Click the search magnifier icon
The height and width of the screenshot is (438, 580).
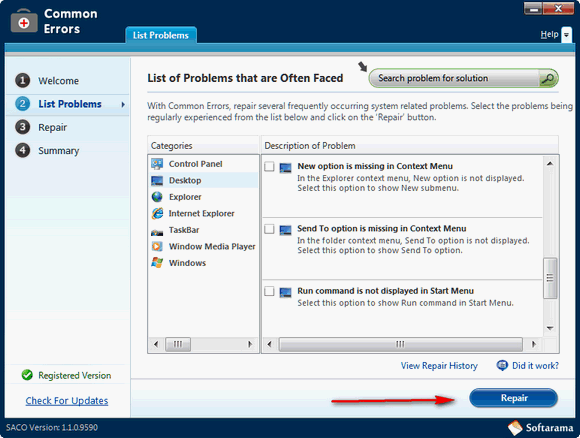pyautogui.click(x=547, y=78)
